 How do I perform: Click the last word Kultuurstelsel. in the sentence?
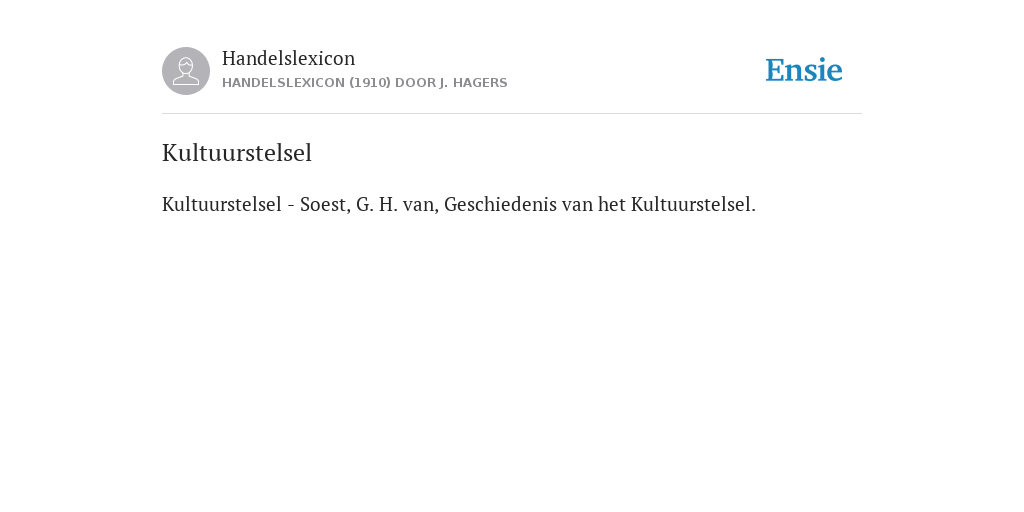click(693, 204)
